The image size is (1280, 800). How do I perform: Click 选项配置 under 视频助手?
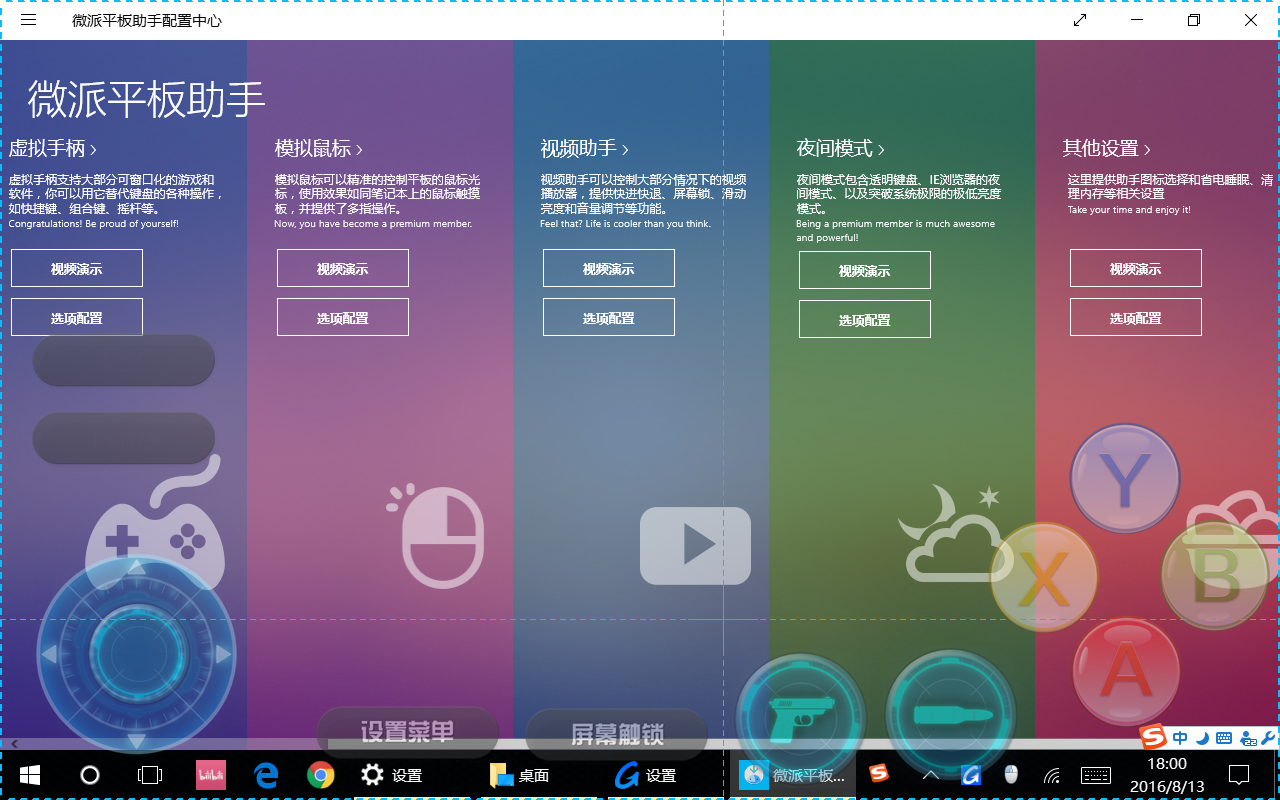pyautogui.click(x=608, y=318)
